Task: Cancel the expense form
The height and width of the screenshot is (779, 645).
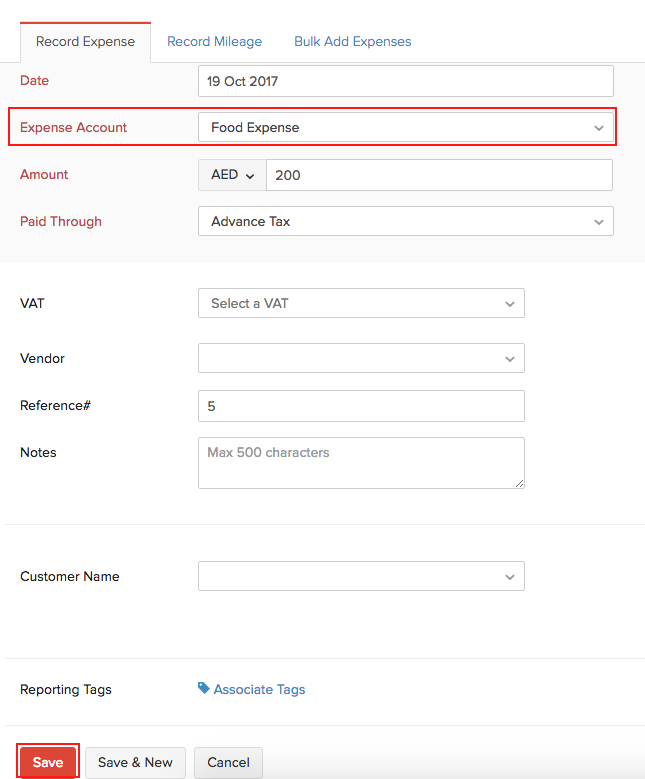Action: pyautogui.click(x=228, y=762)
